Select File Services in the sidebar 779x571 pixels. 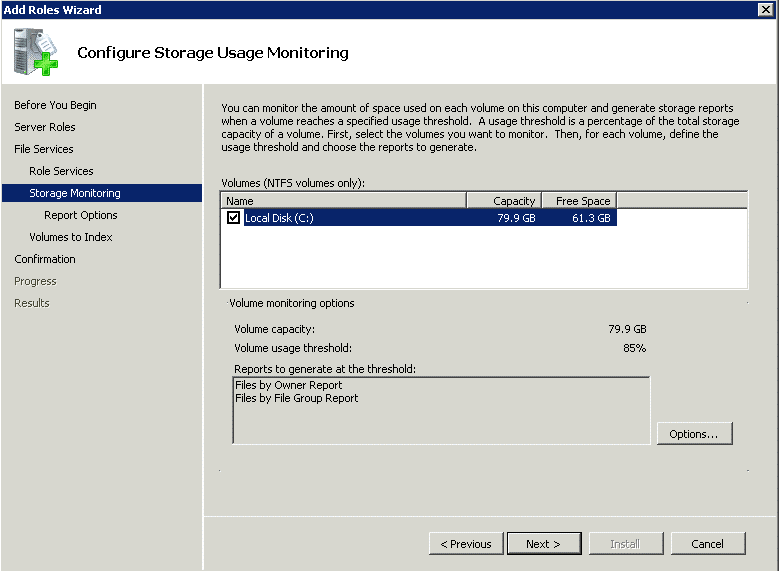(x=44, y=149)
